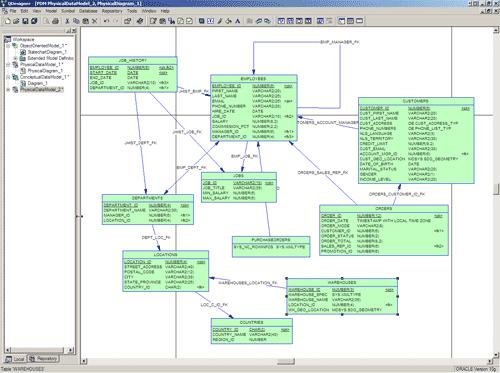Viewport: 500px width, 373px height.
Task: Select the EMPLOYEES table header
Action: pyautogui.click(x=254, y=79)
